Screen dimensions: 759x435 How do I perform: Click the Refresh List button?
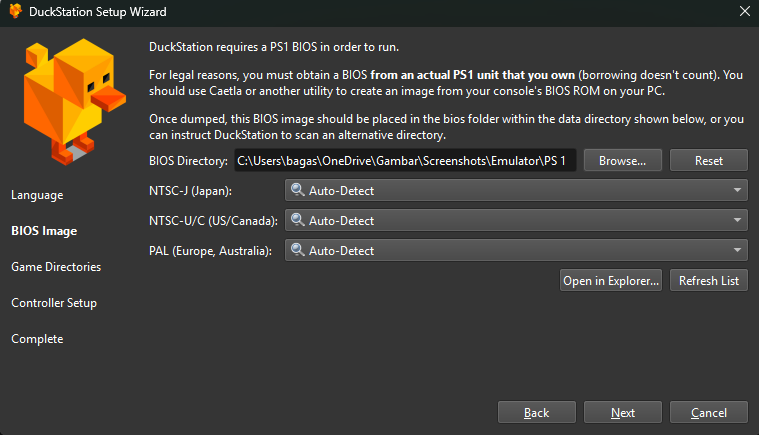pyautogui.click(x=709, y=281)
